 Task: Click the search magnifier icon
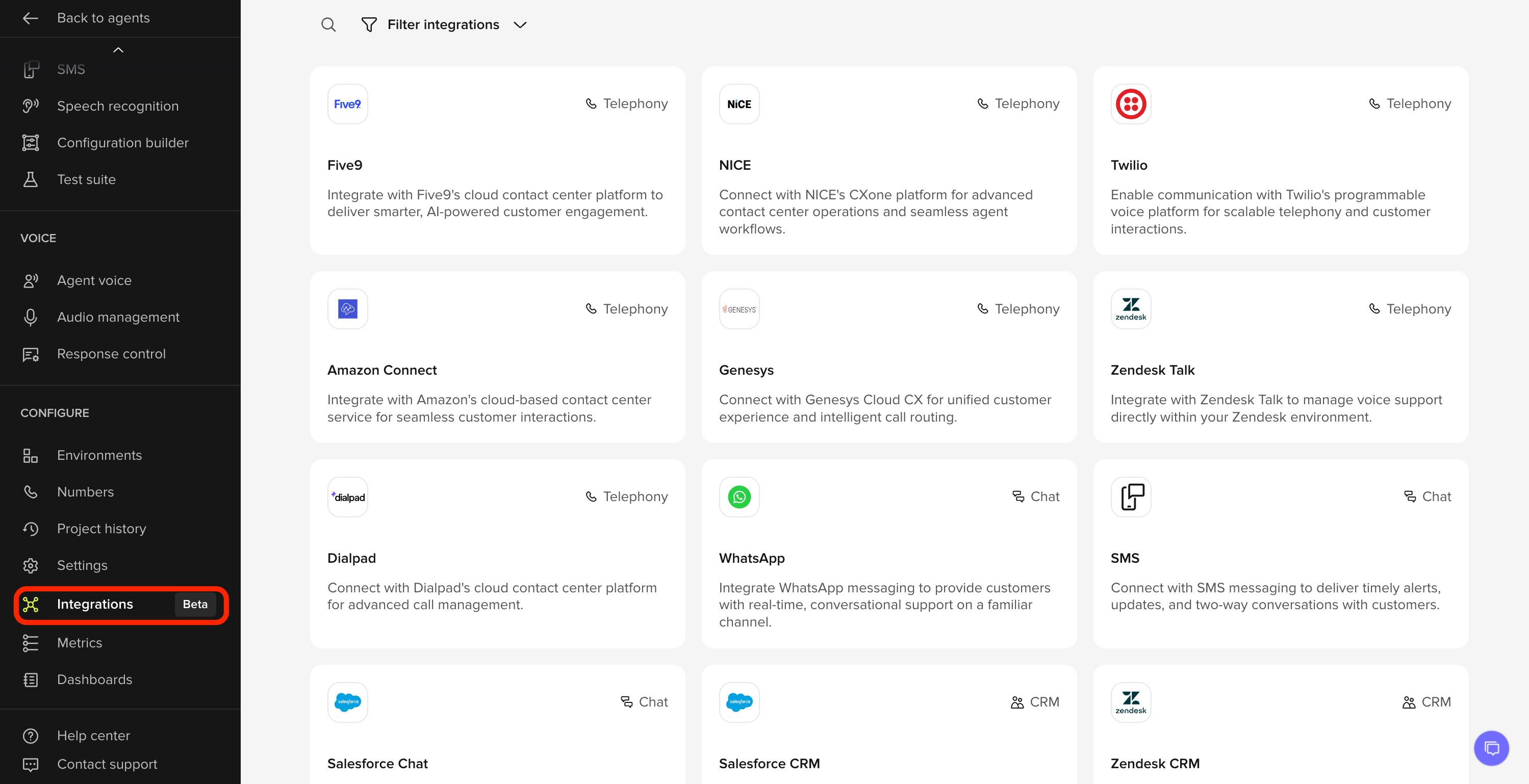pos(328,24)
